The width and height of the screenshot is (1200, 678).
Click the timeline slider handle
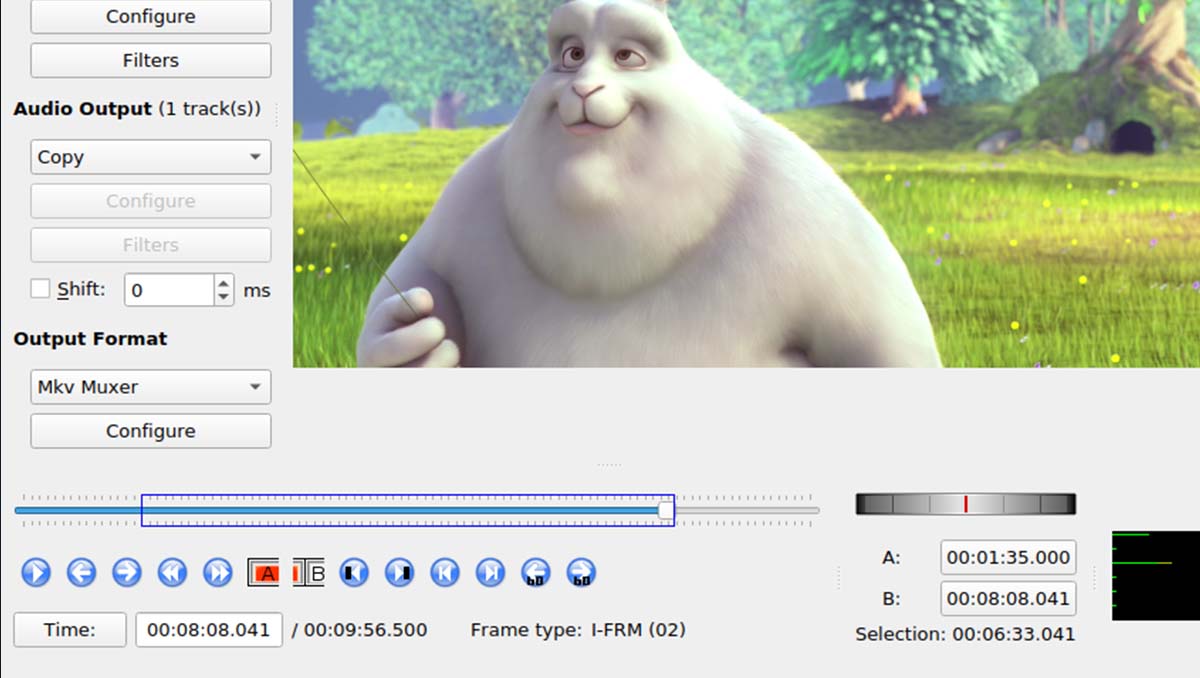point(666,510)
